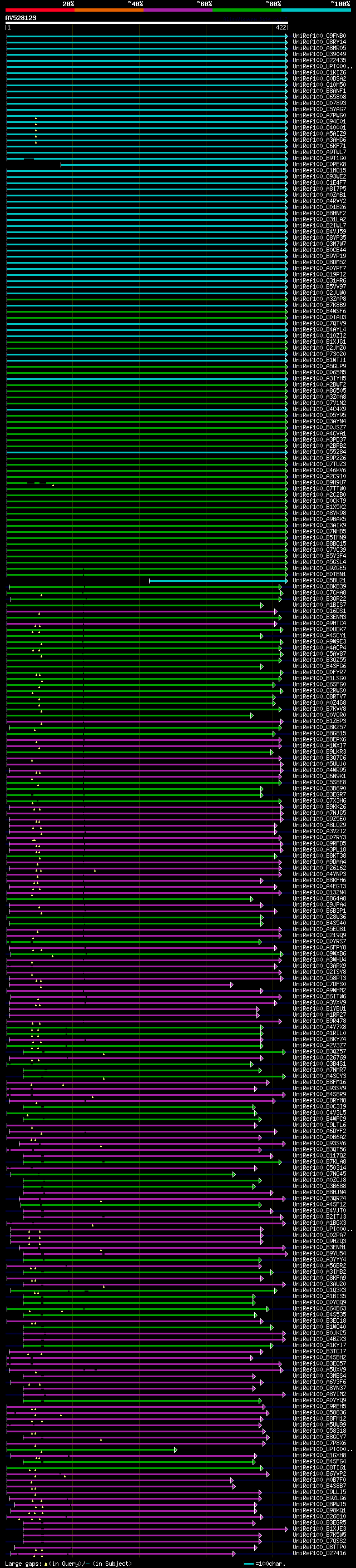This screenshot has height=1568, width=356.
Task: Click the red ~20% identity legend segment
Action: [x=39, y=10]
